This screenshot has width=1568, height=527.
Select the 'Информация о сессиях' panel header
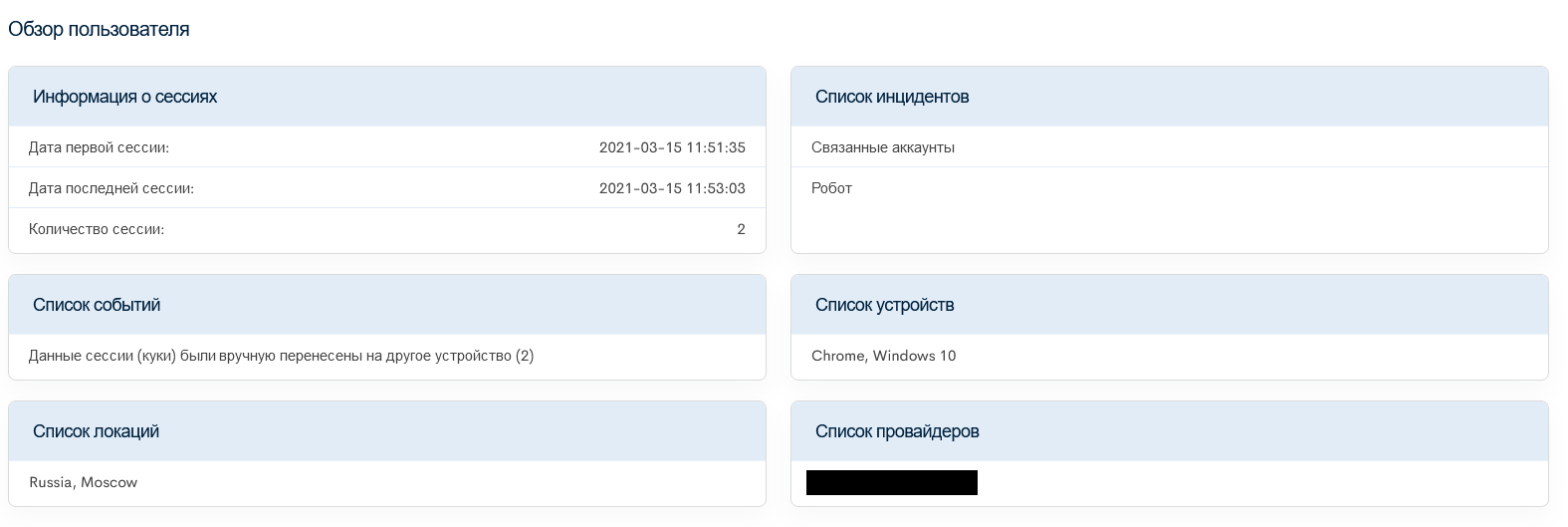click(124, 97)
